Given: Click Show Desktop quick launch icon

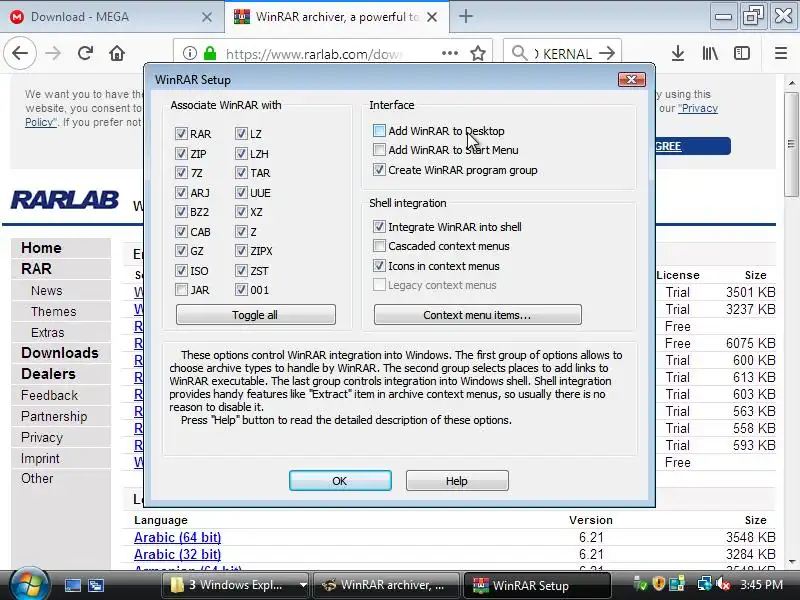Looking at the screenshot, I should pos(72,585).
